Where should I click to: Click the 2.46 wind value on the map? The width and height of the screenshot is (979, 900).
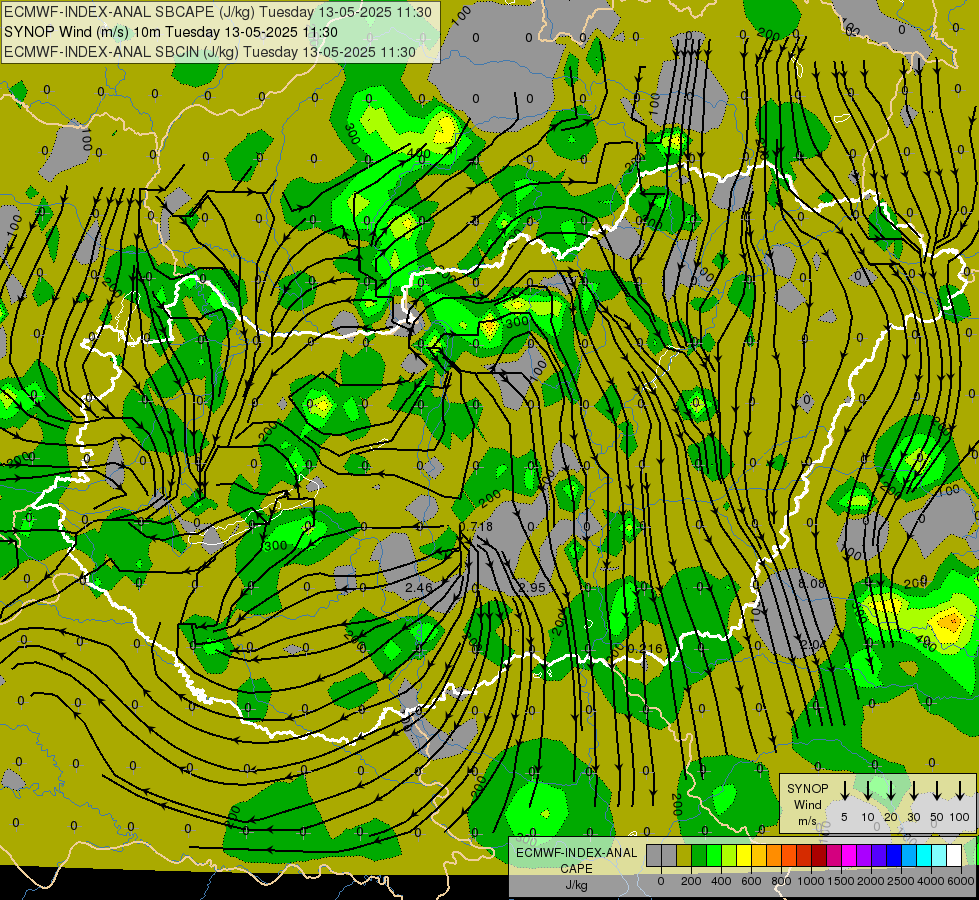point(418,587)
